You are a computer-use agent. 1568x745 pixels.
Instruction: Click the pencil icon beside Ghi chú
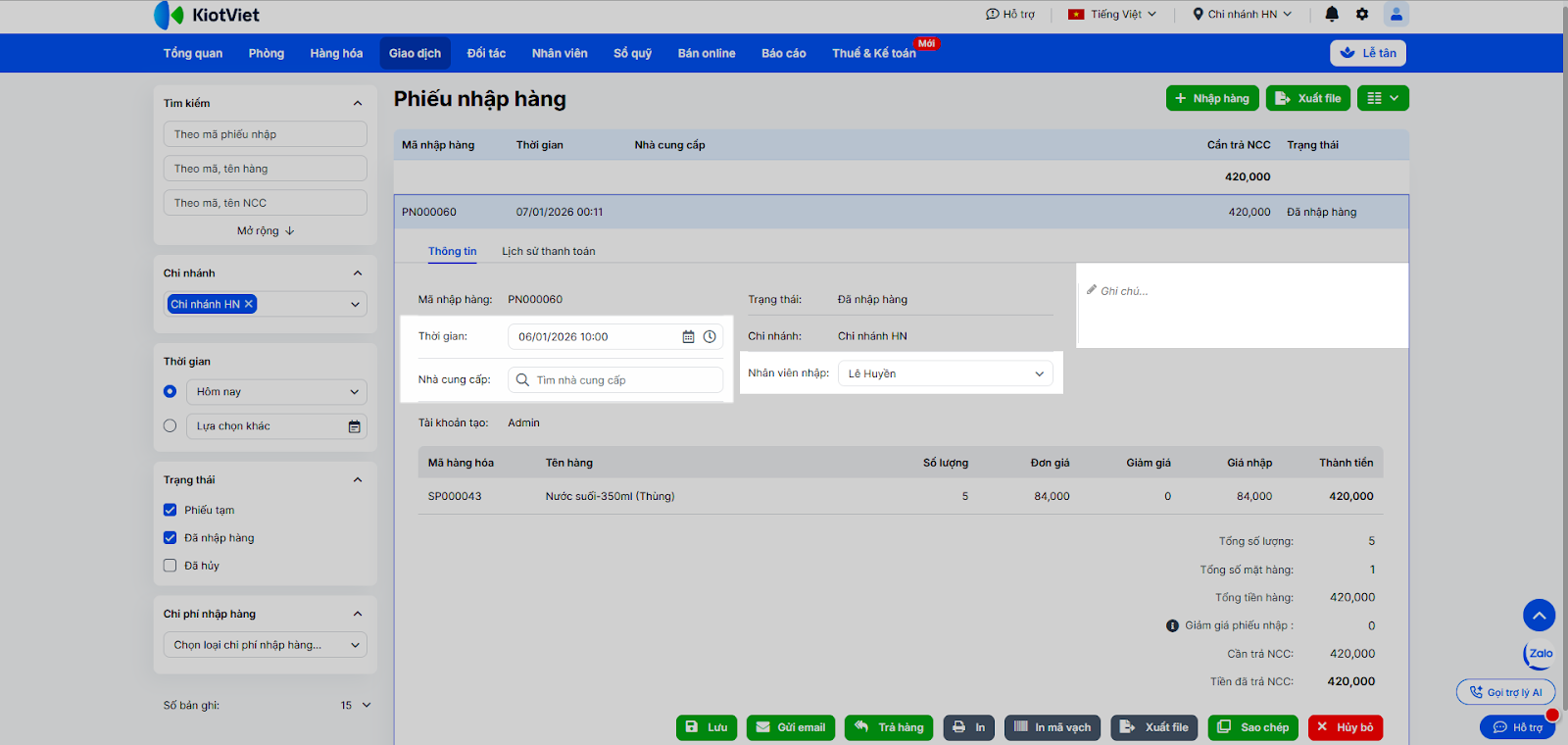(x=1092, y=290)
